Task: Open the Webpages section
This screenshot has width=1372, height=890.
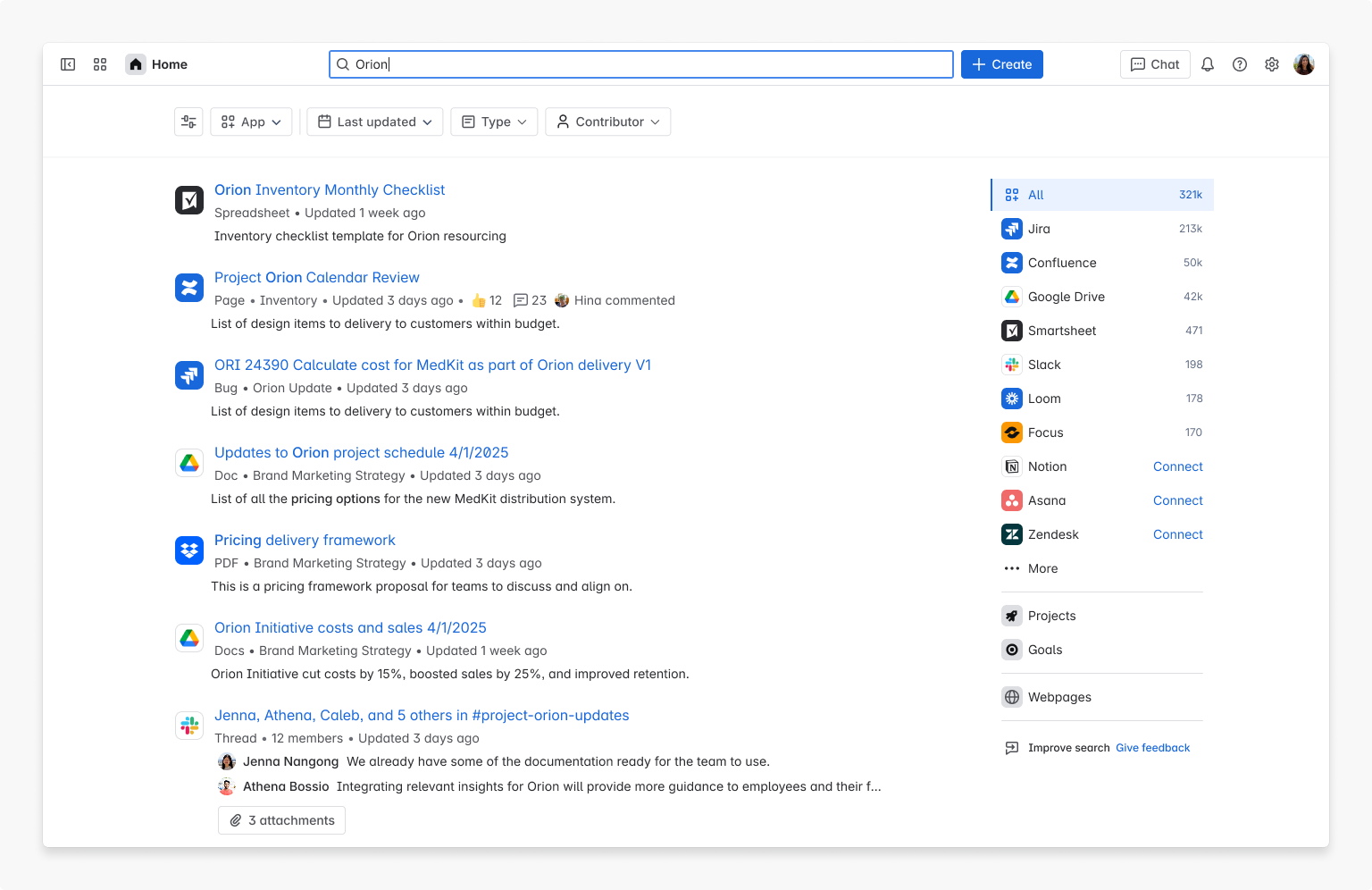Action: pyautogui.click(x=1059, y=697)
